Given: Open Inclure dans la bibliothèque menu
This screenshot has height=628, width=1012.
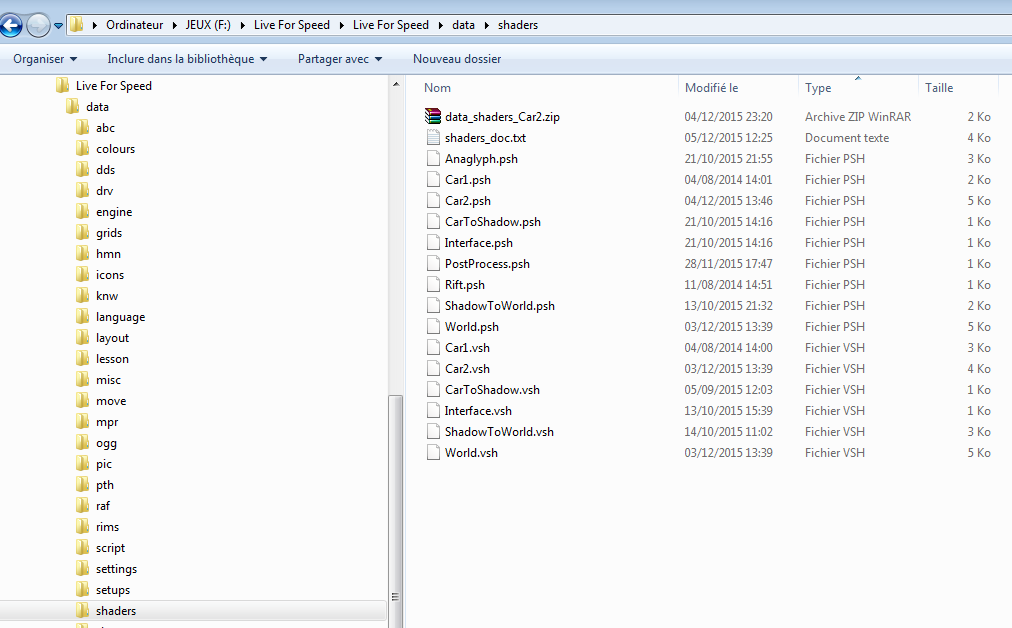Looking at the screenshot, I should (x=187, y=59).
